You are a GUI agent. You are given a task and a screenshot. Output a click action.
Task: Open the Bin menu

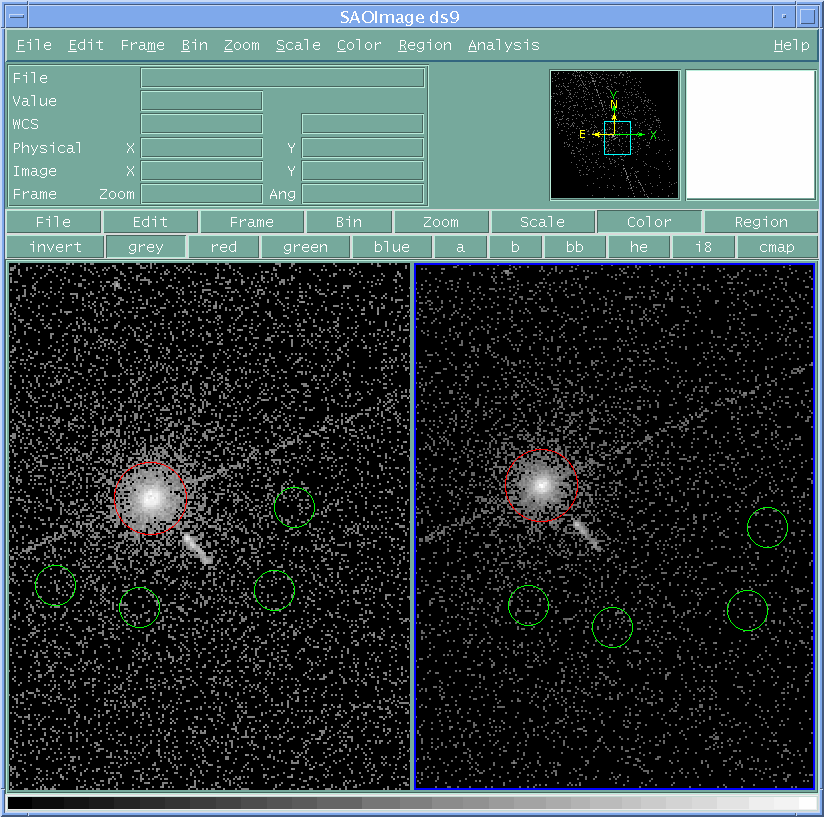(x=194, y=45)
